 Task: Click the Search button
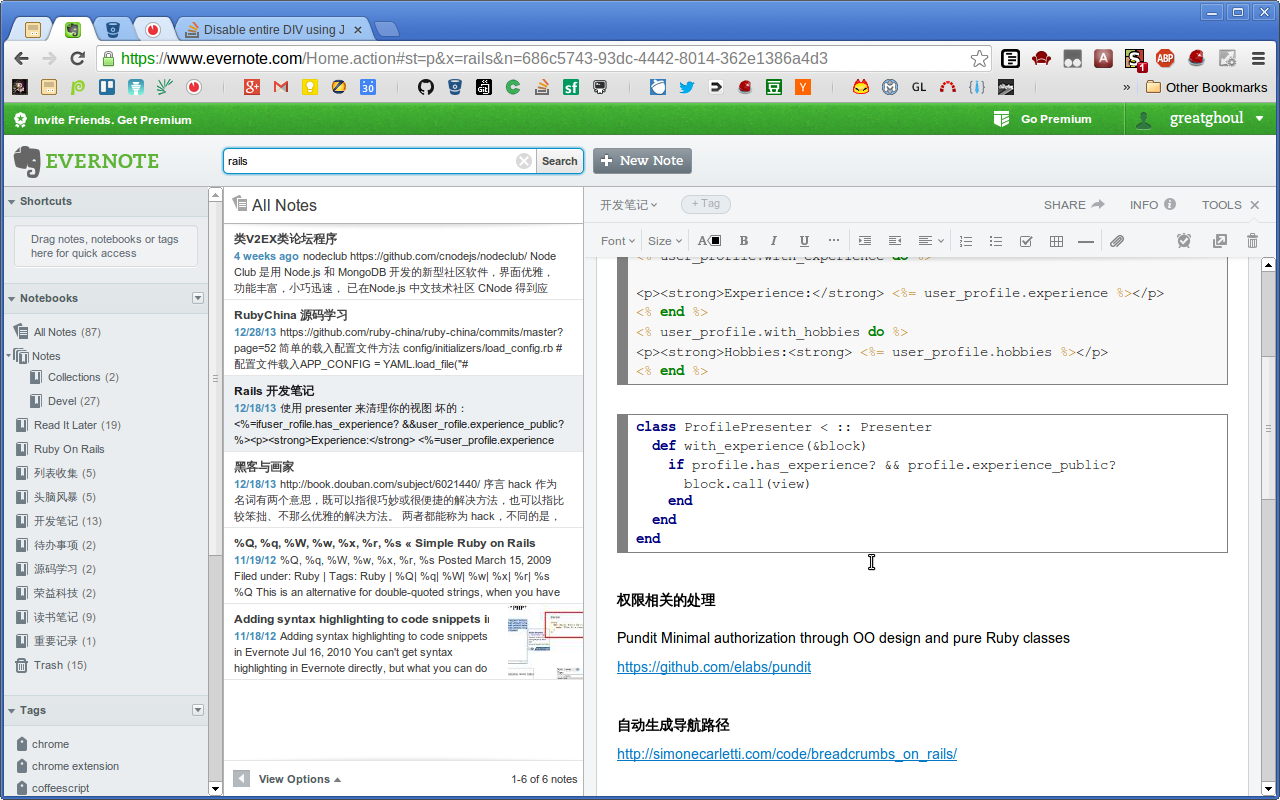560,161
